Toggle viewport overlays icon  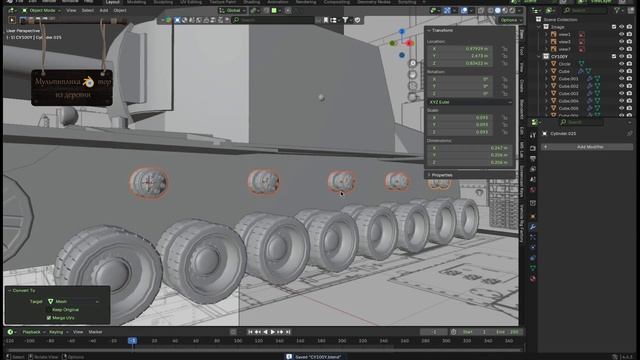[x=464, y=10]
